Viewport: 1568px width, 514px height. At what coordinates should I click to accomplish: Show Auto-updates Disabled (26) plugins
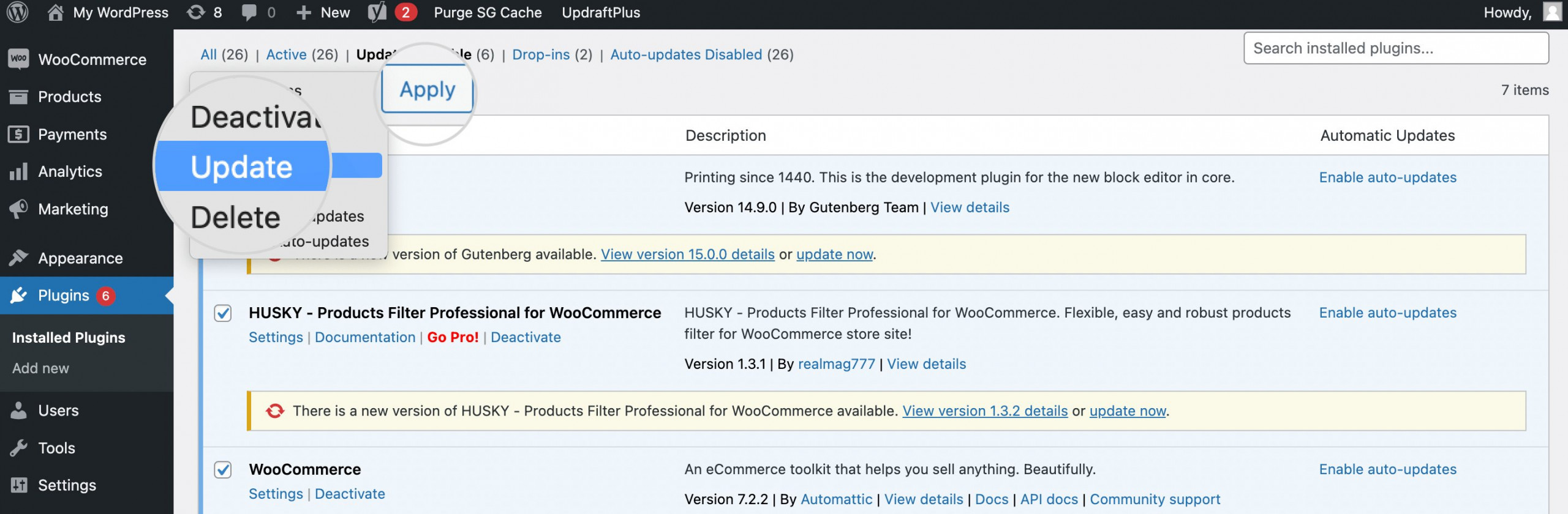click(x=702, y=54)
